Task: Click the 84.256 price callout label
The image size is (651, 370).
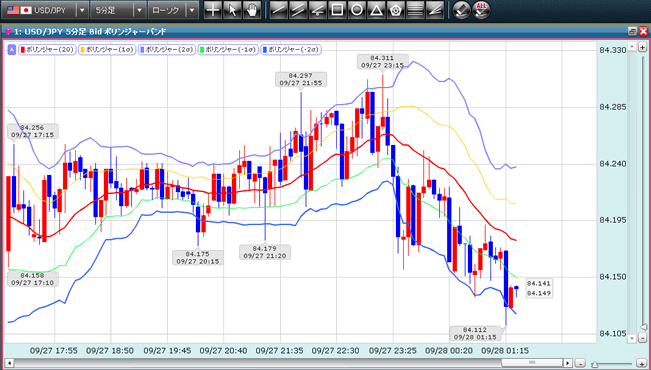Action: [32, 131]
